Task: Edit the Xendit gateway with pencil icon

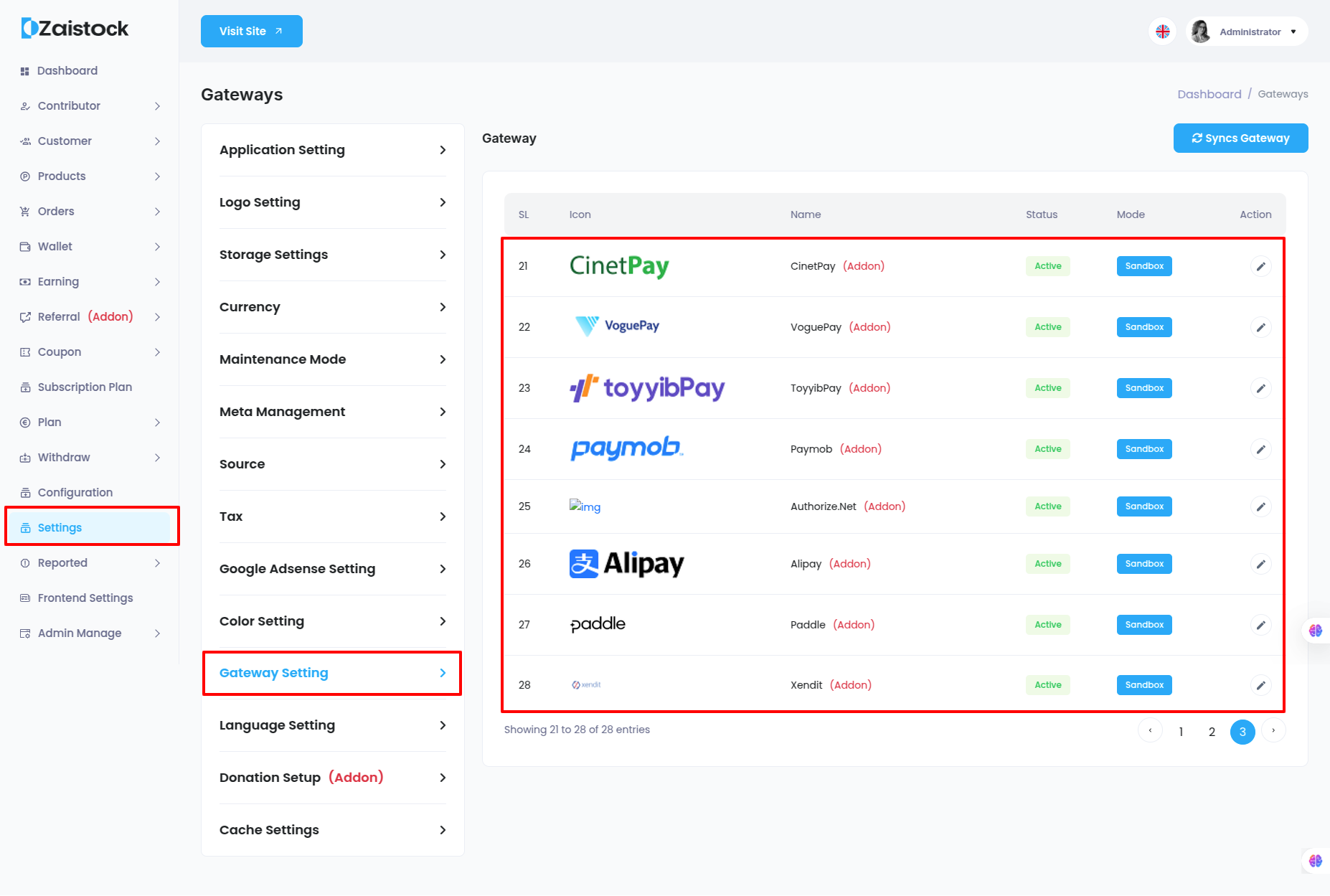Action: [1260, 685]
